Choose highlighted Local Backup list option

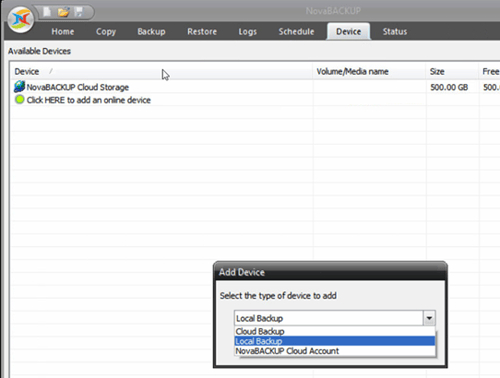335,341
